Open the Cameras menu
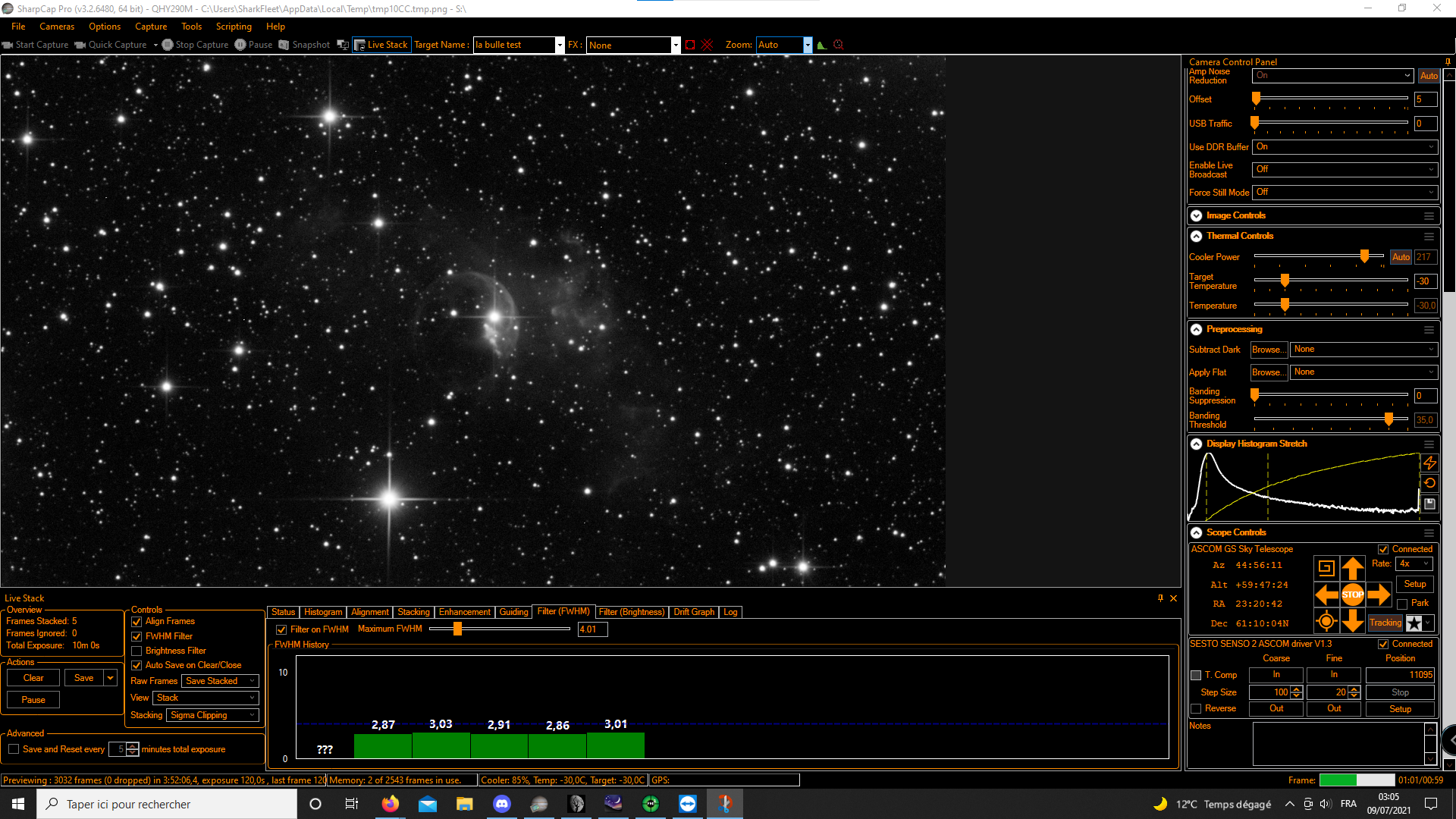Screen dimensions: 1456x819 coord(57,27)
